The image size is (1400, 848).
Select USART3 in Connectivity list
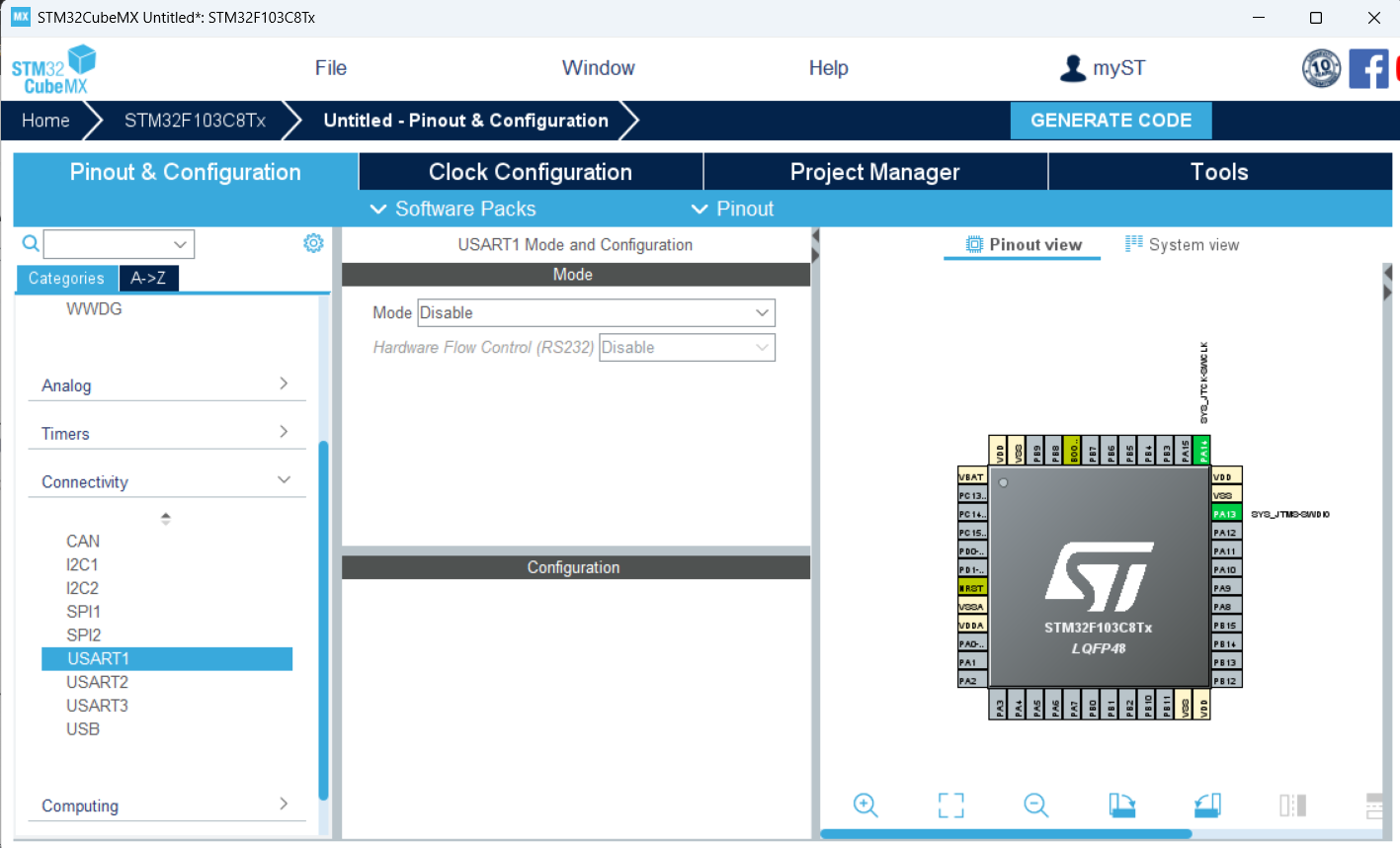pos(97,706)
